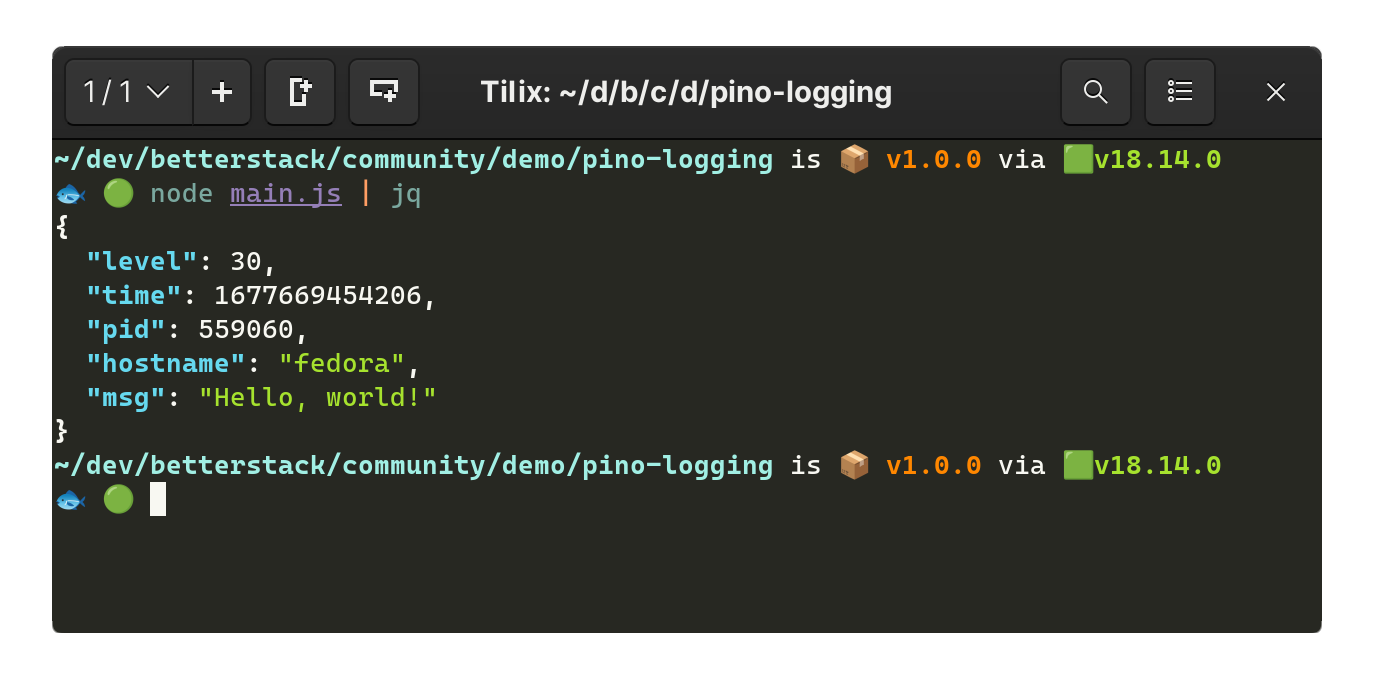
Task: Click the "hostname" JSON key
Action: (166, 363)
